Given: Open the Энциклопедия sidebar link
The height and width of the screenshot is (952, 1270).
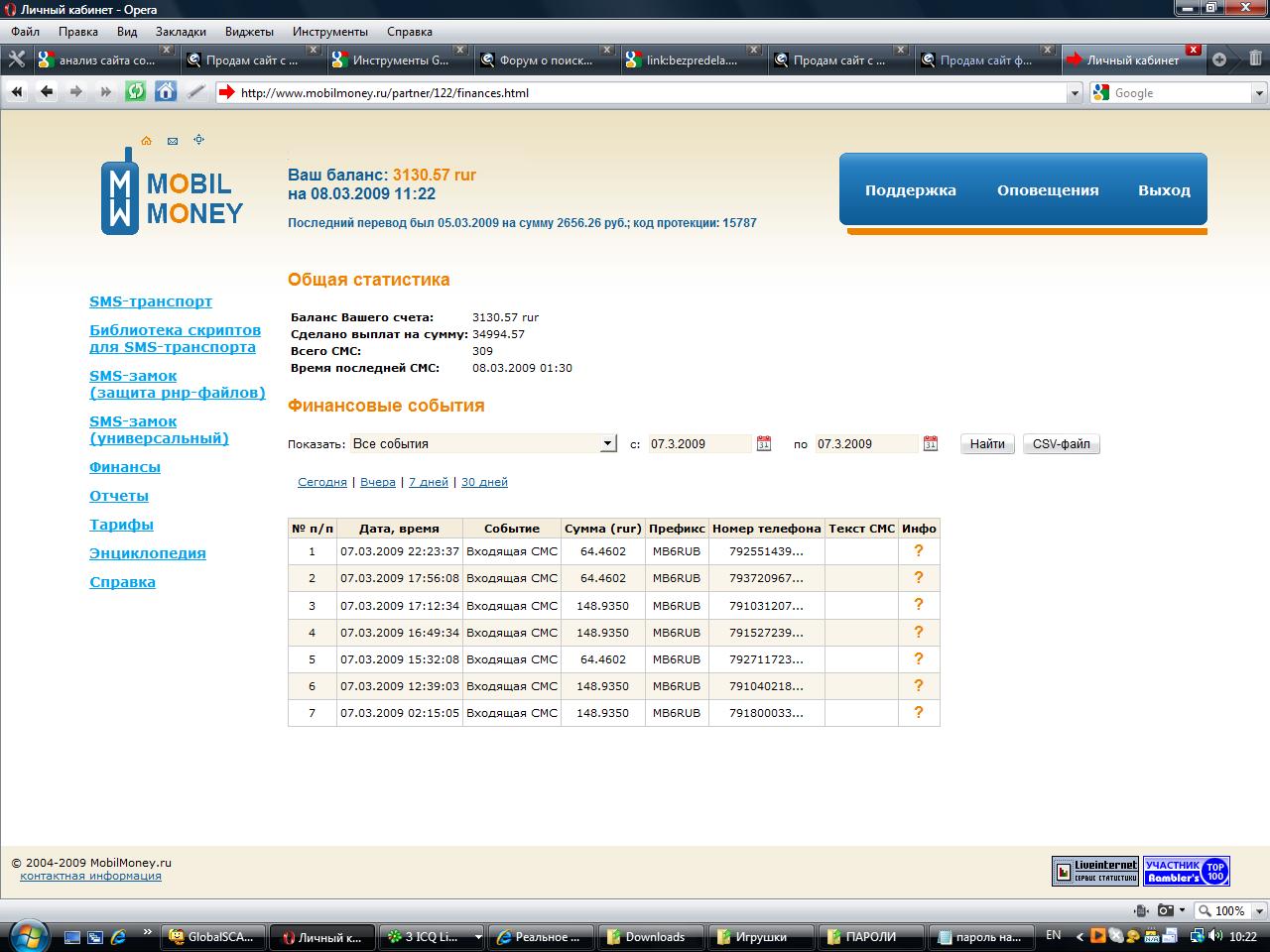Looking at the screenshot, I should (148, 553).
